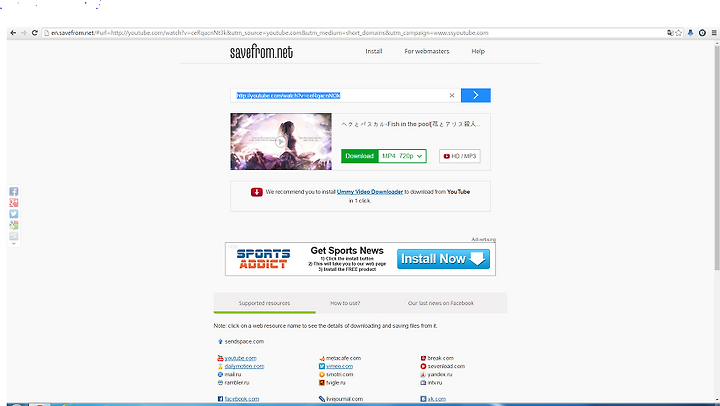This screenshot has height=406, width=720.
Task: Click the page vertical scrollbar thumb
Action: pyautogui.click(x=716, y=156)
